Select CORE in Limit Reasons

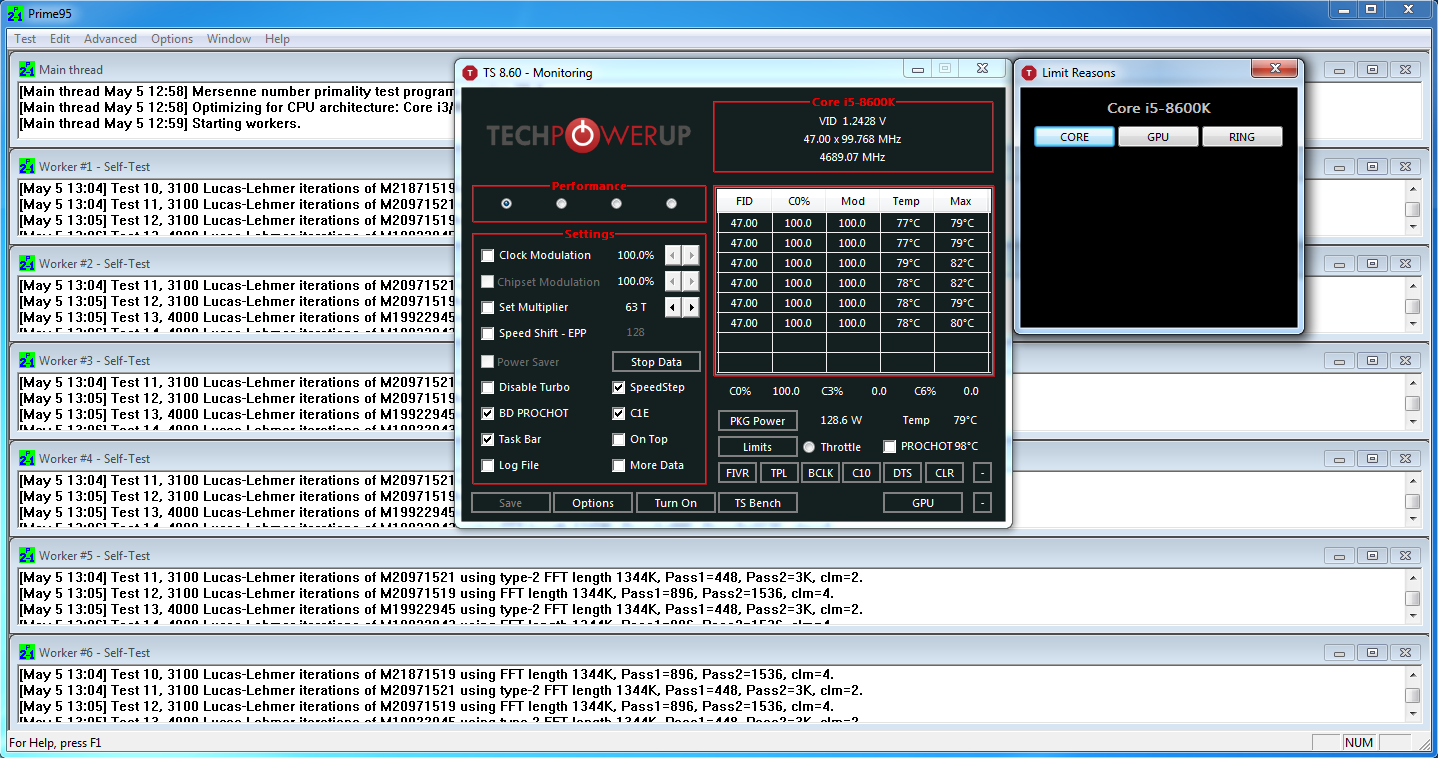pyautogui.click(x=1074, y=137)
